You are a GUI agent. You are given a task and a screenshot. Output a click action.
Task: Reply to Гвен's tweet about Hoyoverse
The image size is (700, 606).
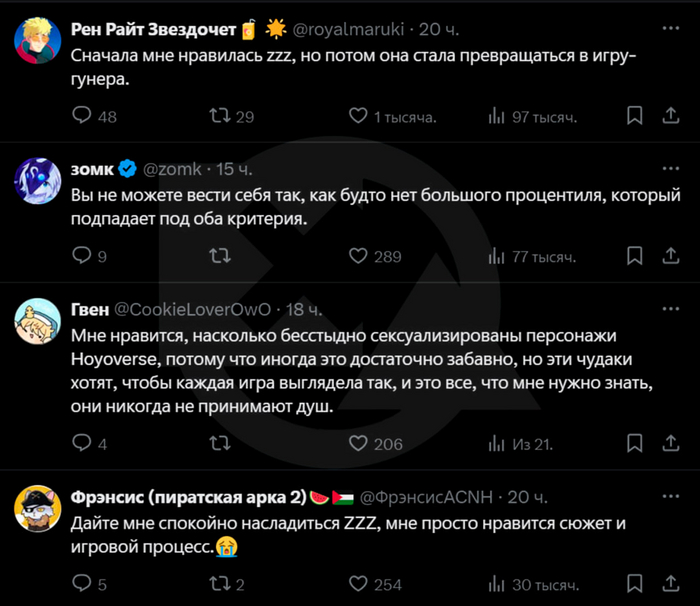tap(83, 444)
